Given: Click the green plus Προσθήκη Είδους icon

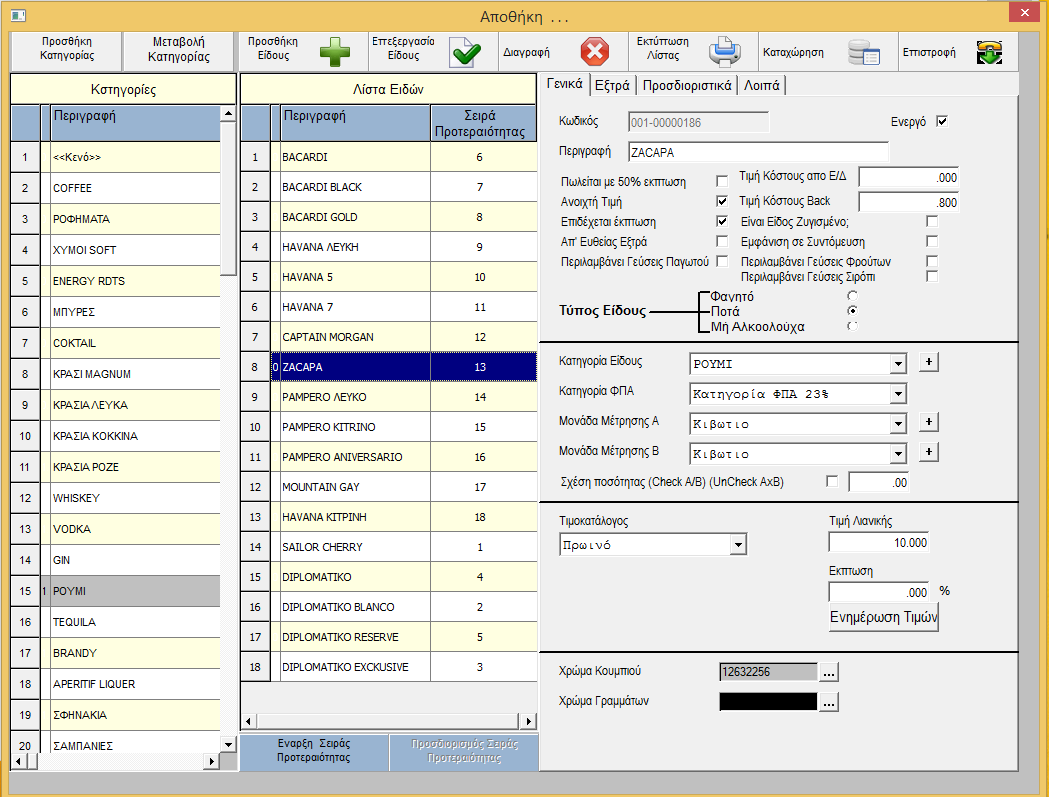Looking at the screenshot, I should point(335,50).
